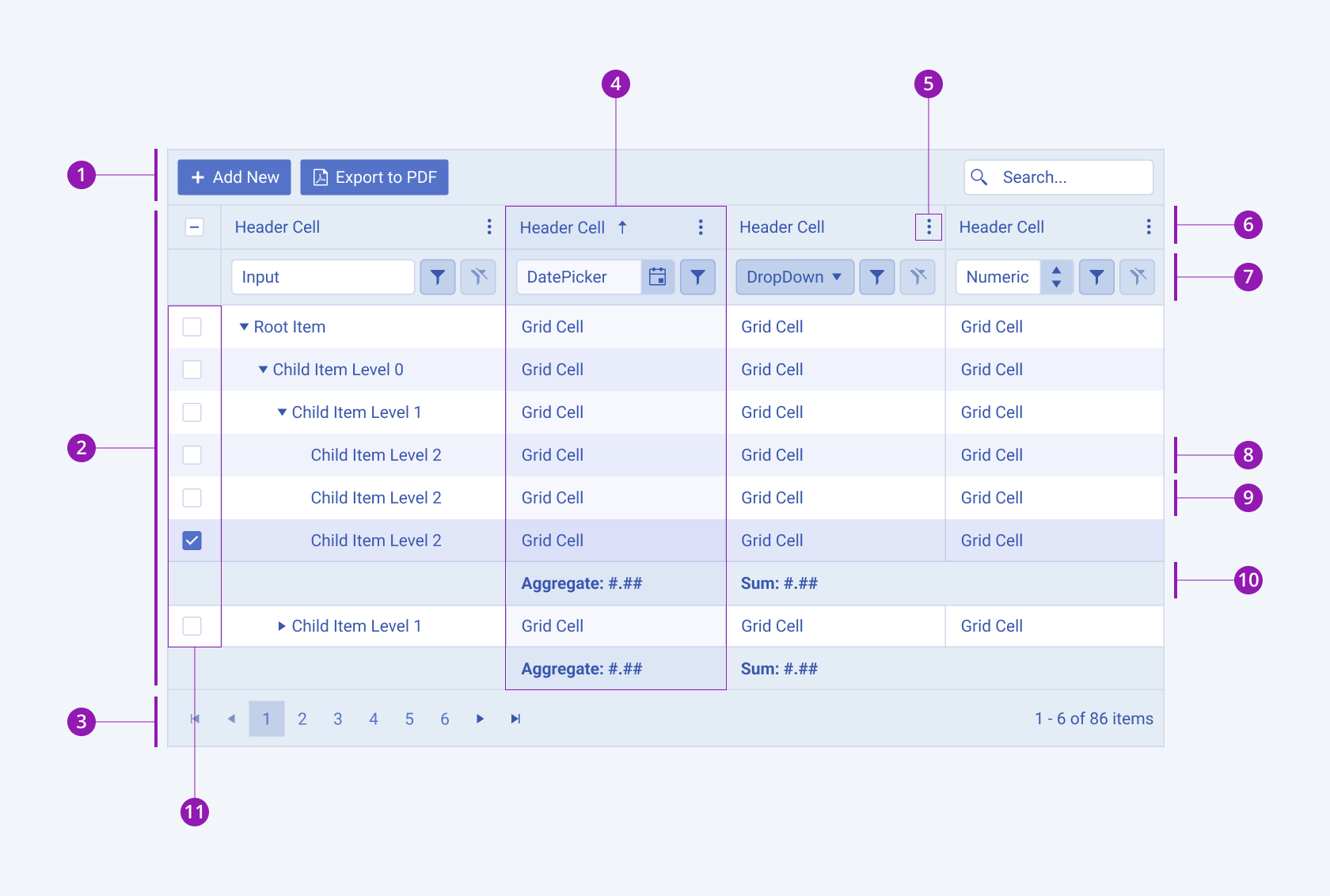Select the bottom Aggregate: #.## footer cell
This screenshot has width=1330, height=896.
[615, 669]
